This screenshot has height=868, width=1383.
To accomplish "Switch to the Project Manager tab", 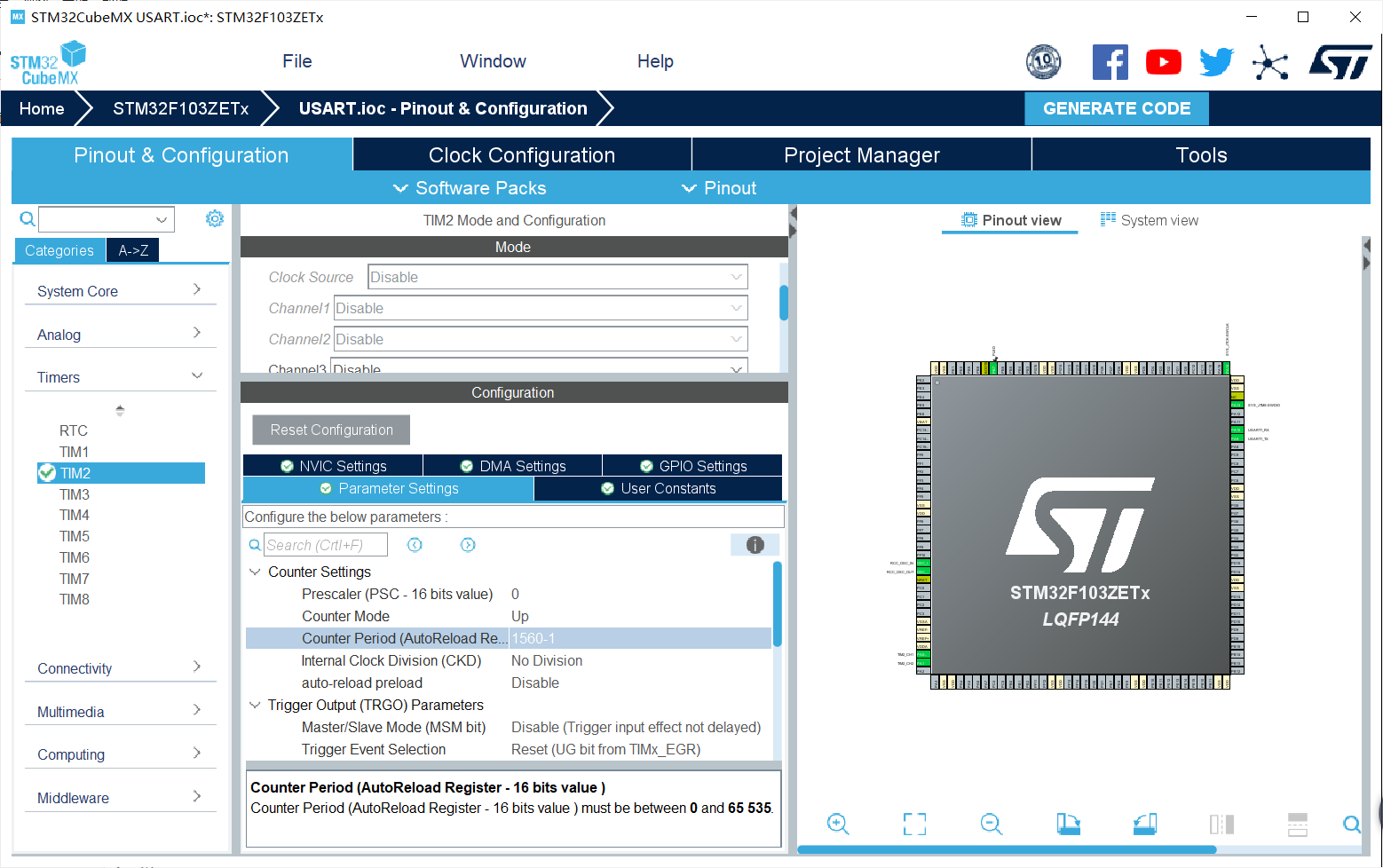I will 862,155.
